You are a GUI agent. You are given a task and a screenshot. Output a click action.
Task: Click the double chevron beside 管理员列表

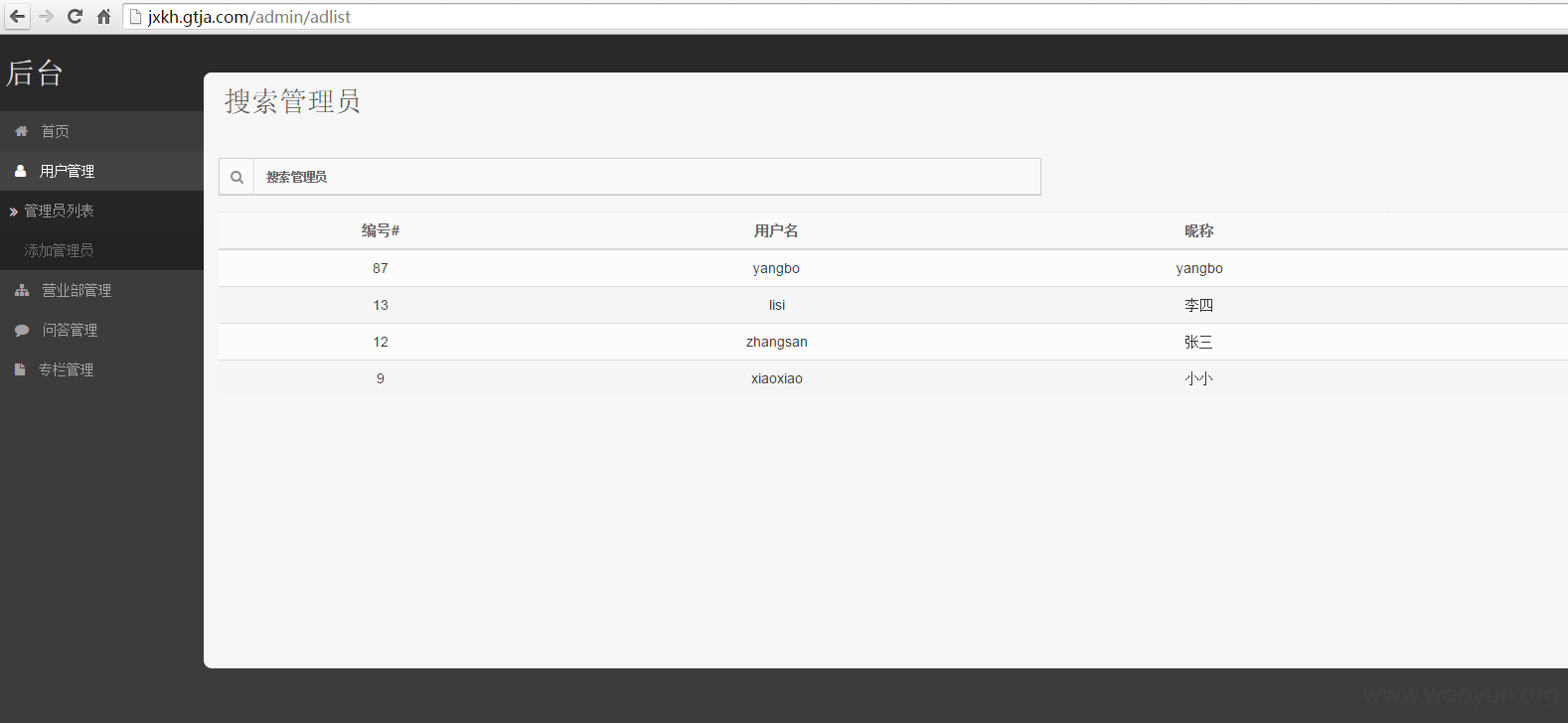tap(14, 212)
